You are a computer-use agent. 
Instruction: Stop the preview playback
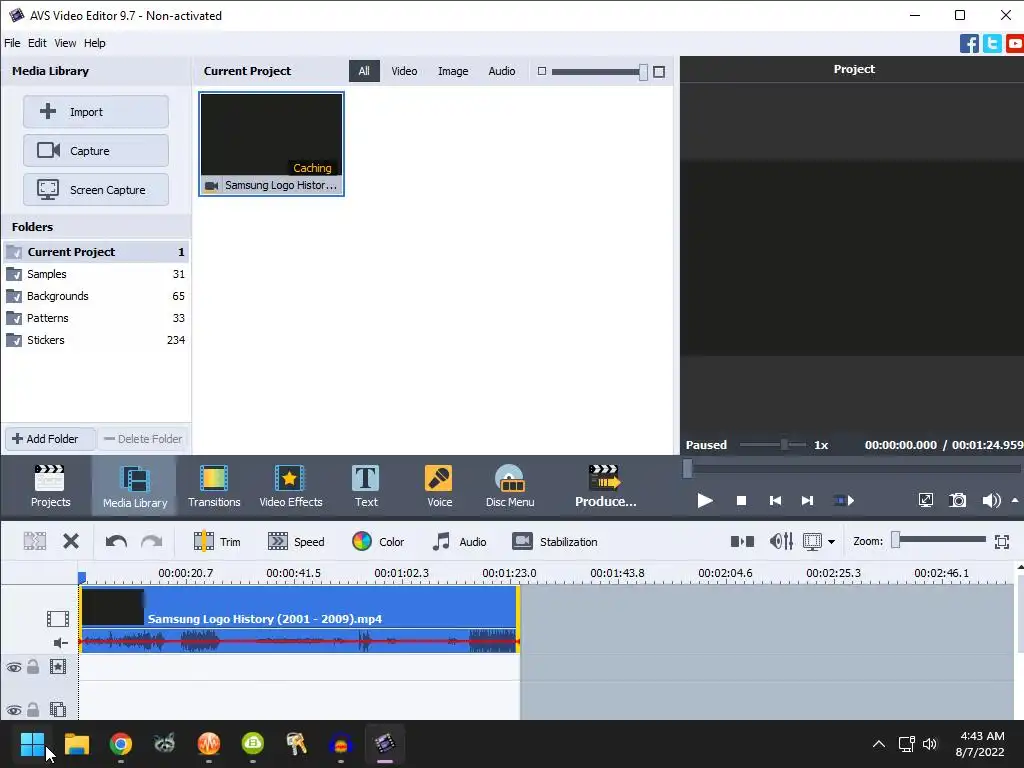pyautogui.click(x=741, y=500)
